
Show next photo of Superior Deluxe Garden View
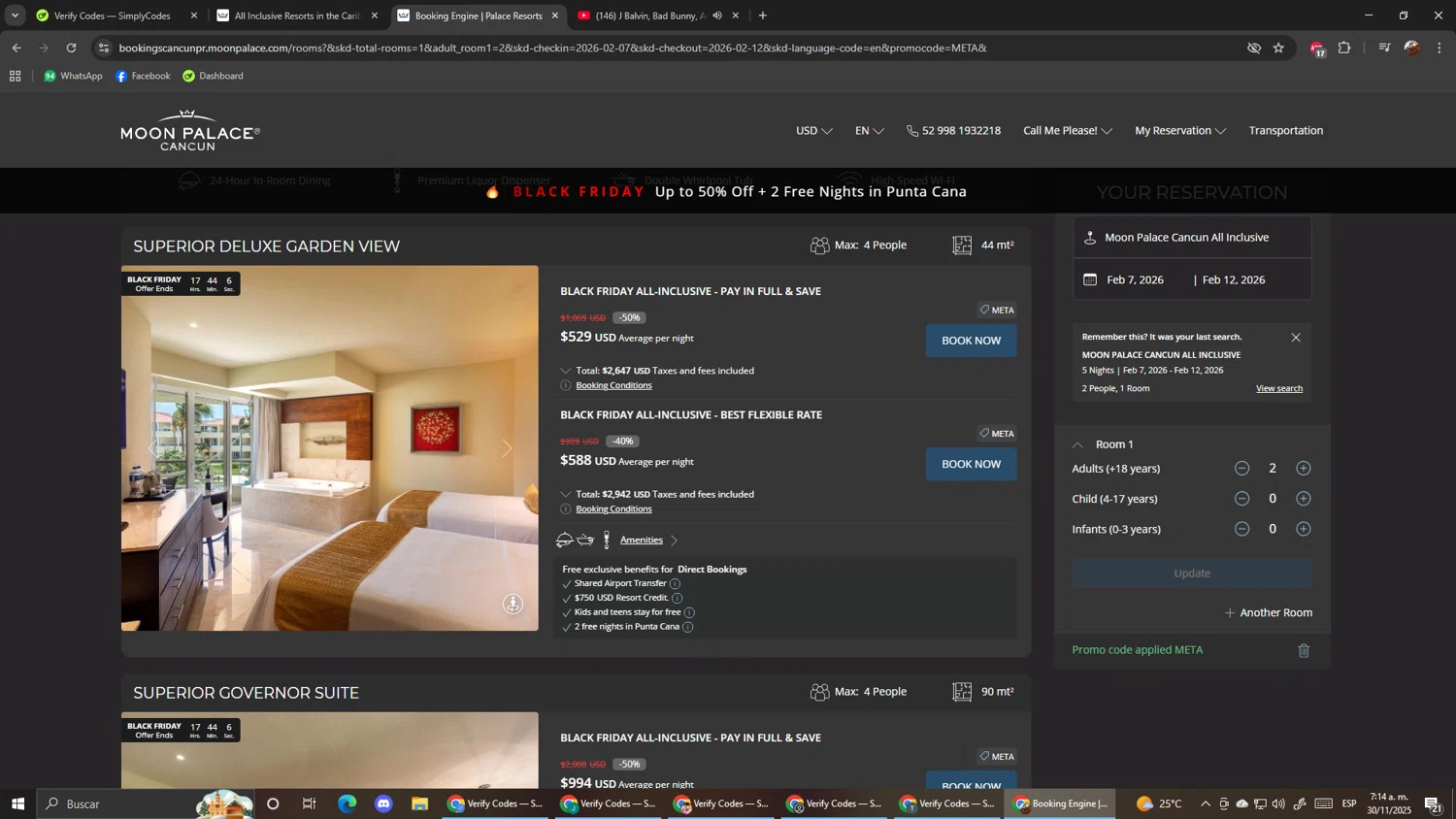pyautogui.click(x=506, y=448)
